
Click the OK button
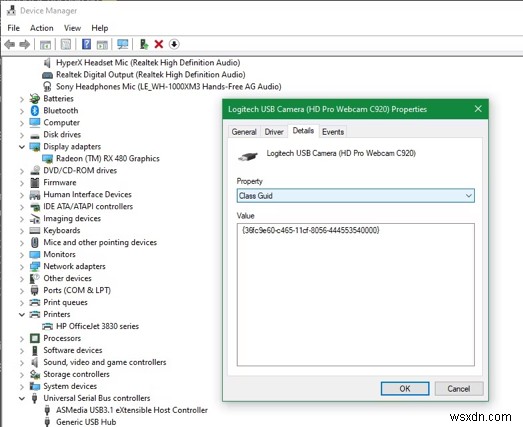pos(405,389)
